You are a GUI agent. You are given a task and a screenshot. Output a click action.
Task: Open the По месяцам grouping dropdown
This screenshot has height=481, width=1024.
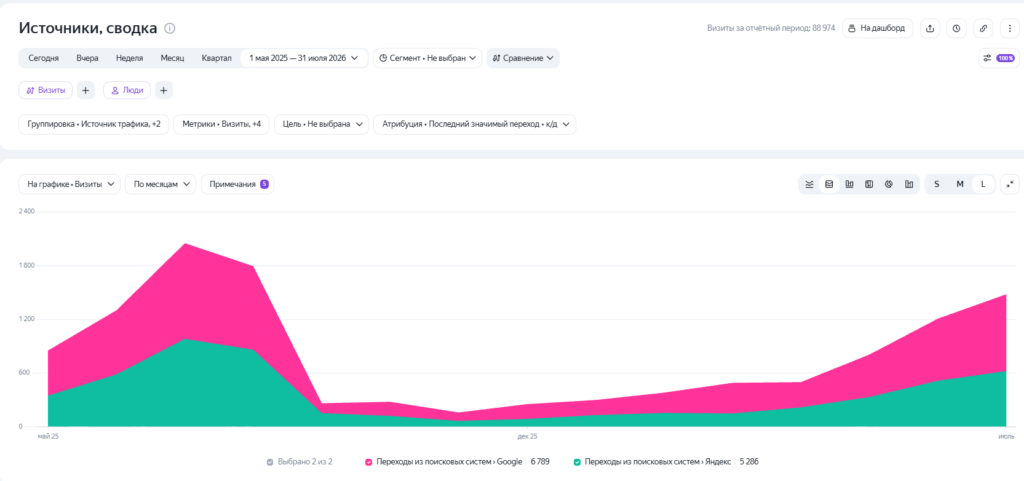(161, 184)
